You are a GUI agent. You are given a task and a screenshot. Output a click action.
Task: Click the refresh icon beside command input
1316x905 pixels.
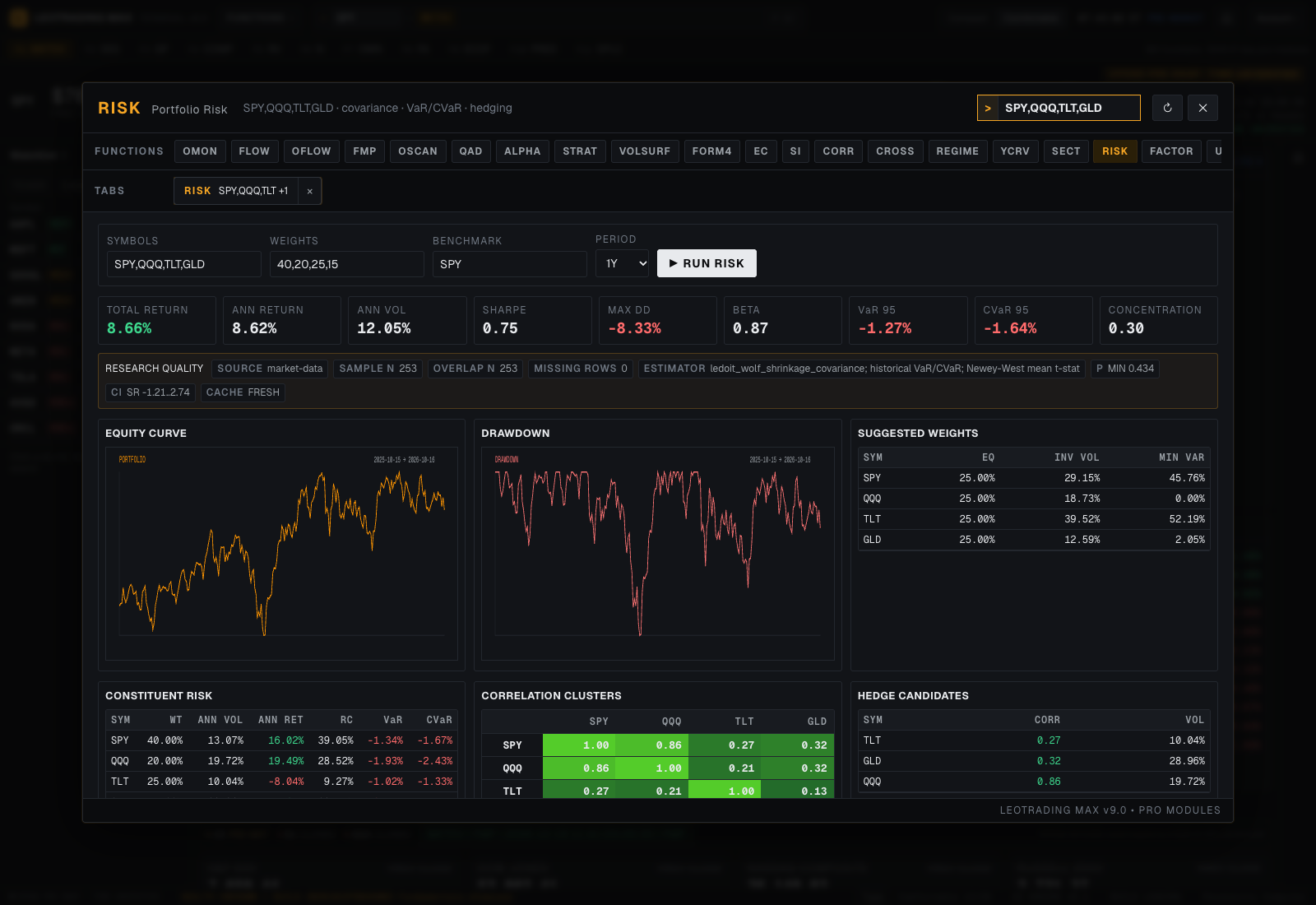(x=1167, y=108)
